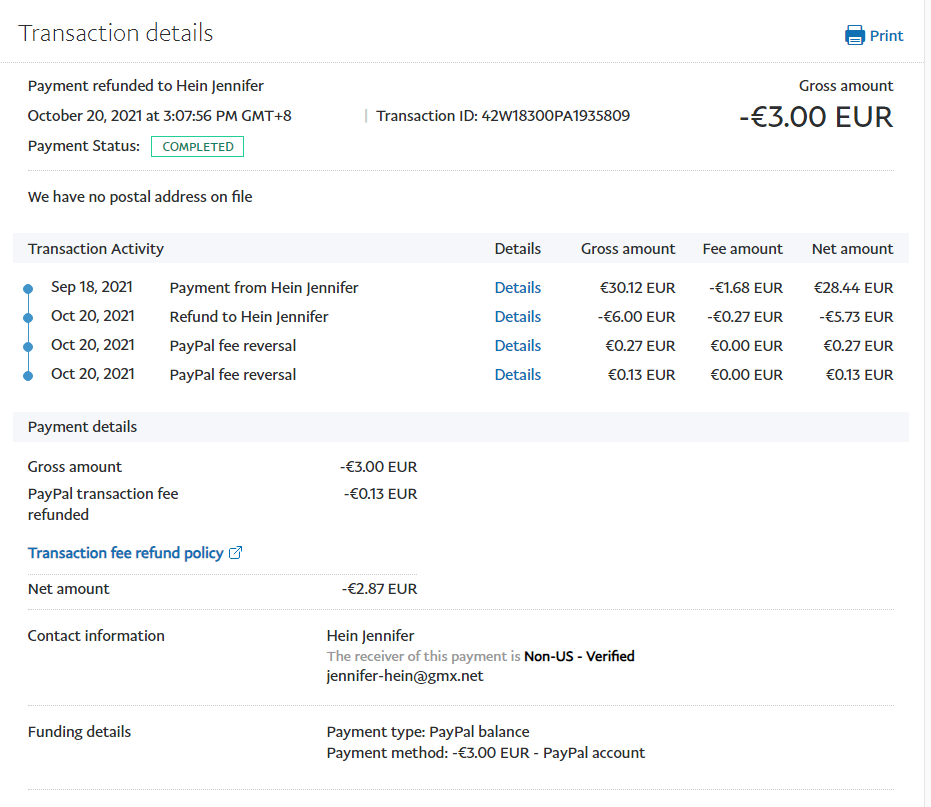
Task: View Details of the €0.13 PayPal fee reversal
Action: pyautogui.click(x=517, y=375)
